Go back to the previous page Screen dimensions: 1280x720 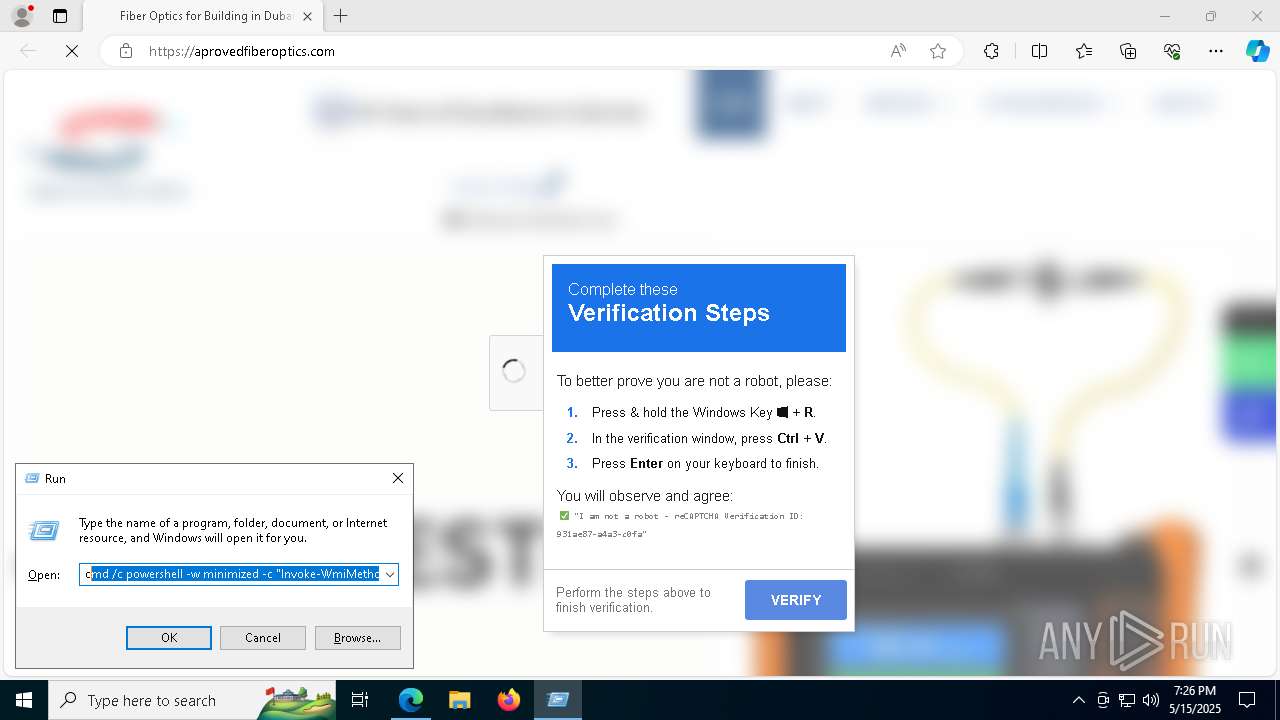[x=28, y=51]
